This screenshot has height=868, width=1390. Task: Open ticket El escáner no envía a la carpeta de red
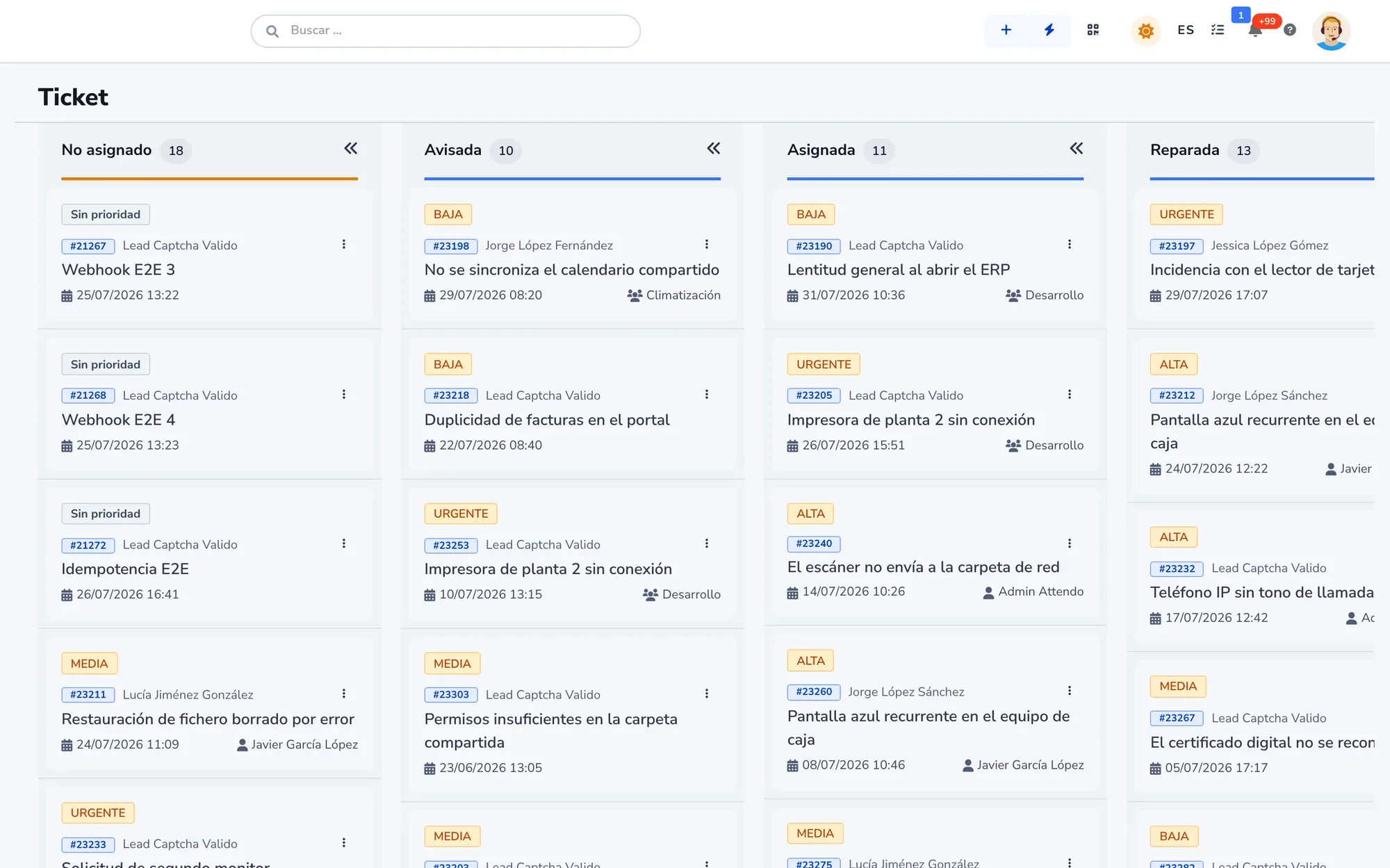click(923, 567)
